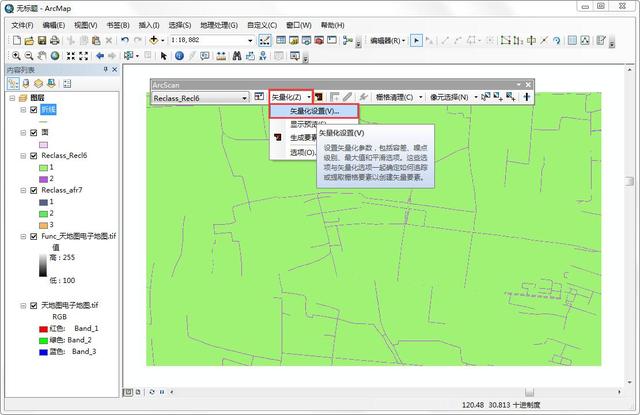The height and width of the screenshot is (415, 640).
Task: Choose 选项(O) in vectorization menu
Action: coord(302,153)
